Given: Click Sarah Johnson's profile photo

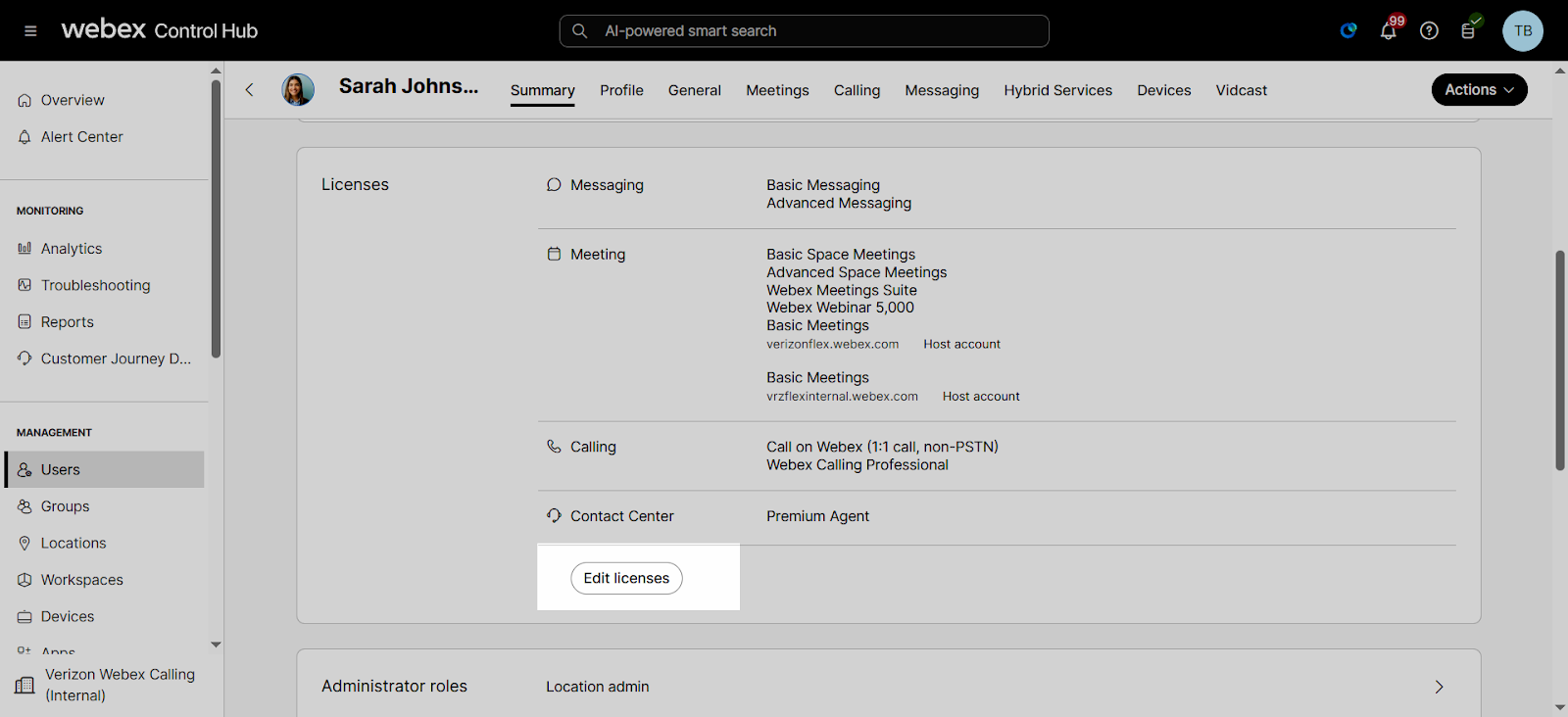Looking at the screenshot, I should click(298, 90).
